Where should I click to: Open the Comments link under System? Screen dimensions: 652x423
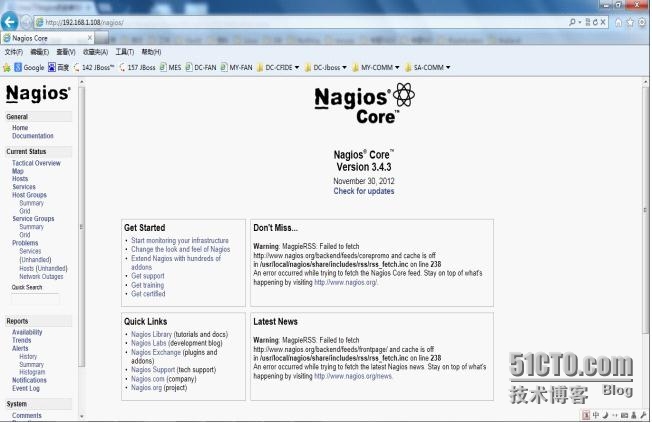click(27, 416)
